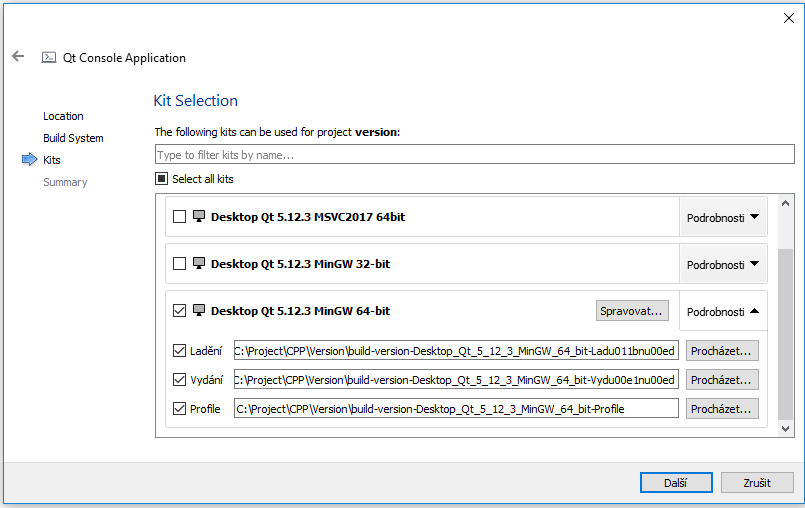Click the blue arrow beside Kits step
Screen dimensions: 805x508
pyautogui.click(x=29, y=160)
